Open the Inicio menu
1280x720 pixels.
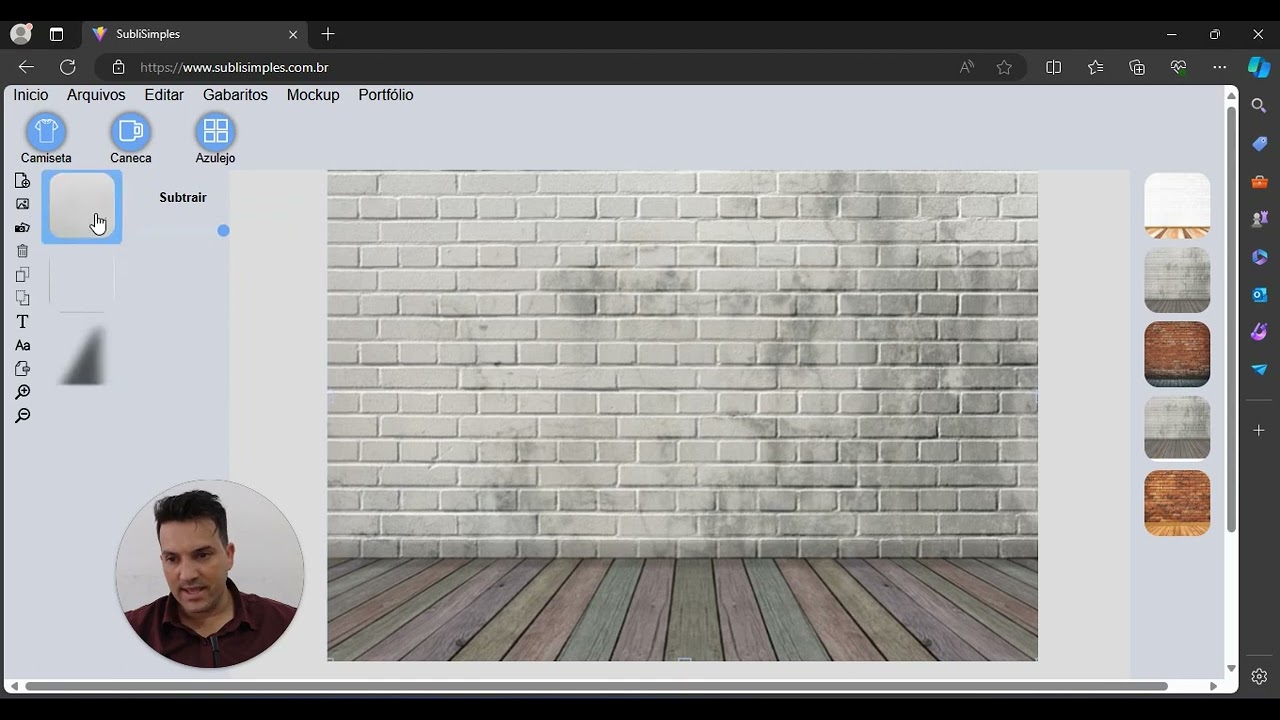click(x=30, y=95)
